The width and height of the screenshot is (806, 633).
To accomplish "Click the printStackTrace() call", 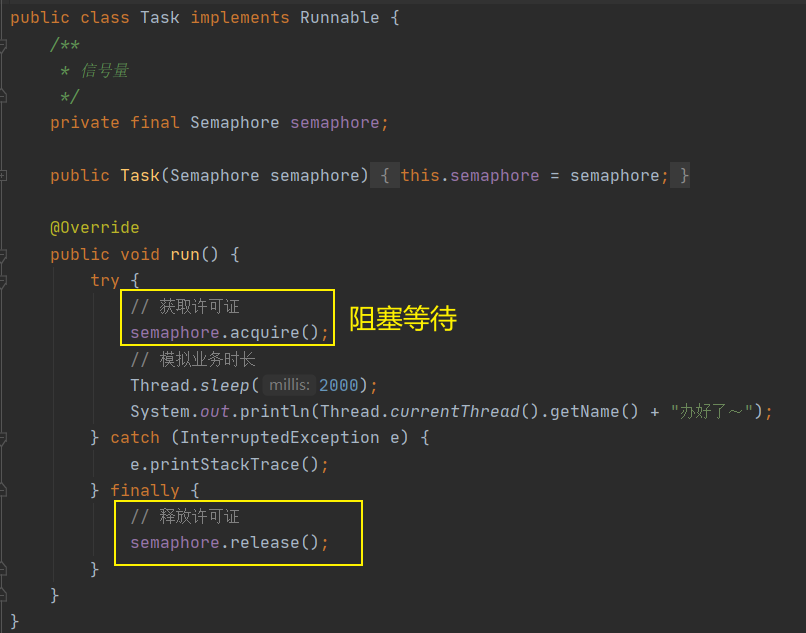I will (x=234, y=464).
